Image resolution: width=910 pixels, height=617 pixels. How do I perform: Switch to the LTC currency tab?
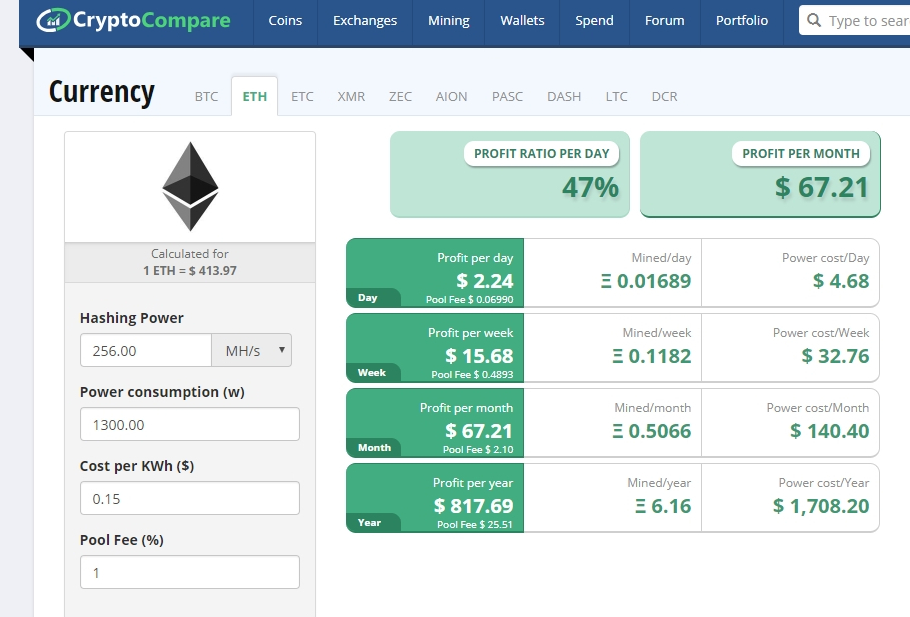(616, 96)
